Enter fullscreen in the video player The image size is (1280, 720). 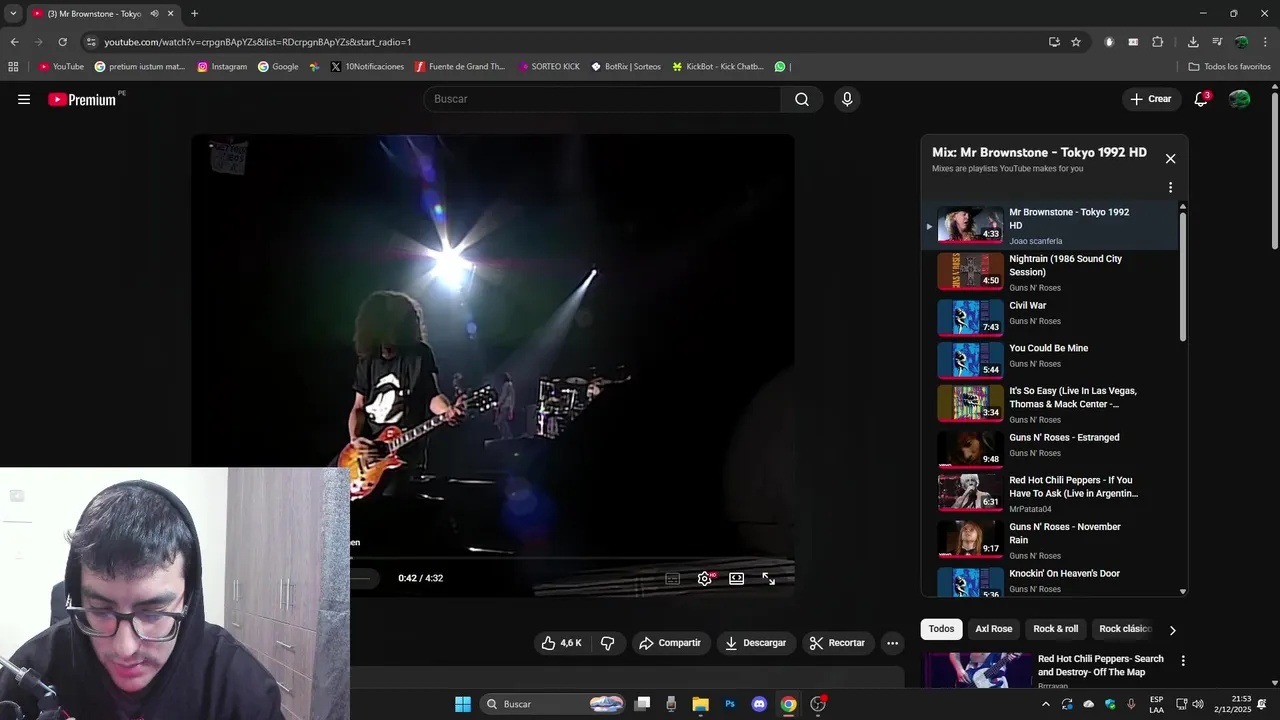(x=769, y=578)
